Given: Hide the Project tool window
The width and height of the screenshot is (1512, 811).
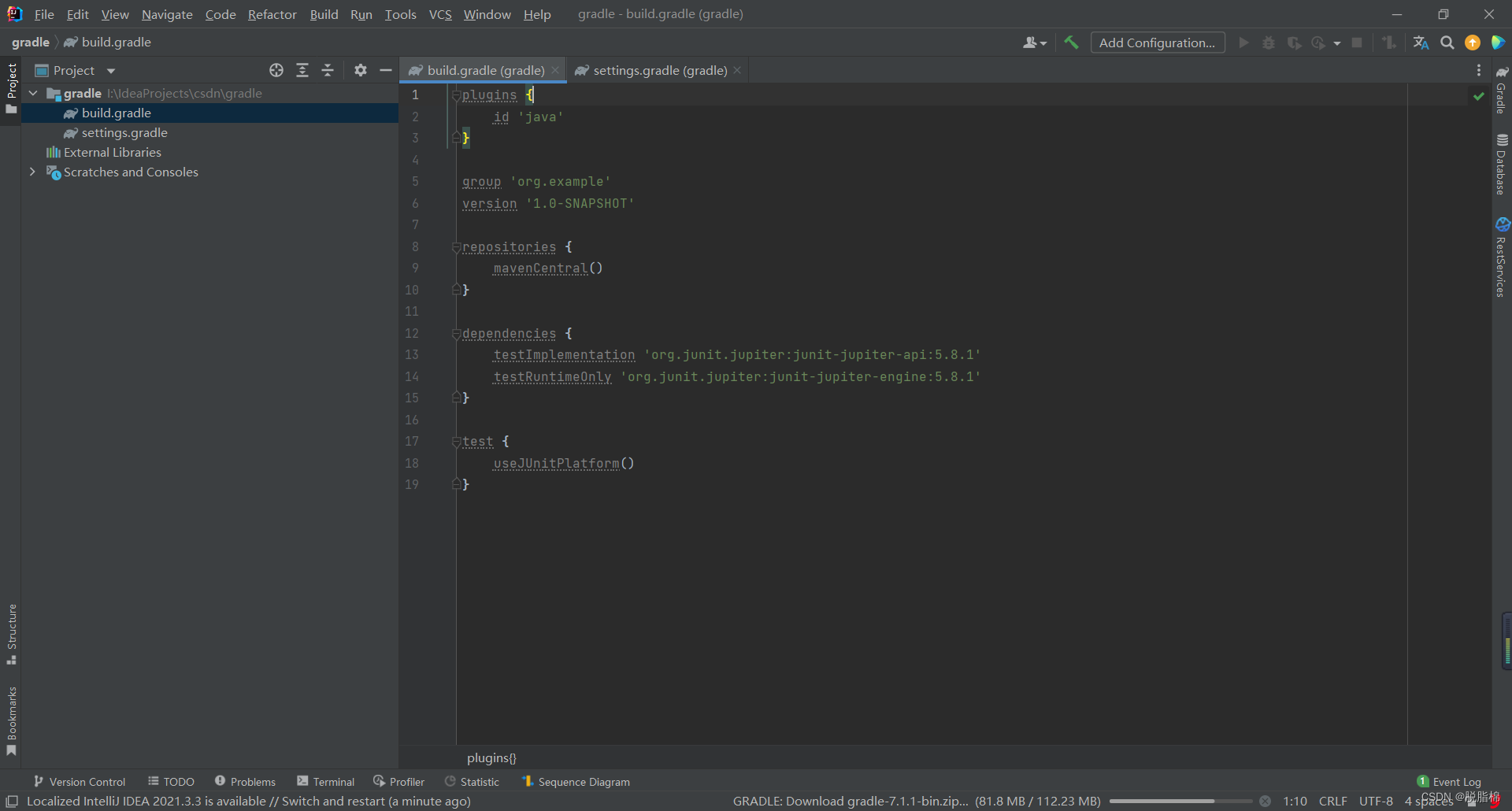Looking at the screenshot, I should (x=386, y=70).
